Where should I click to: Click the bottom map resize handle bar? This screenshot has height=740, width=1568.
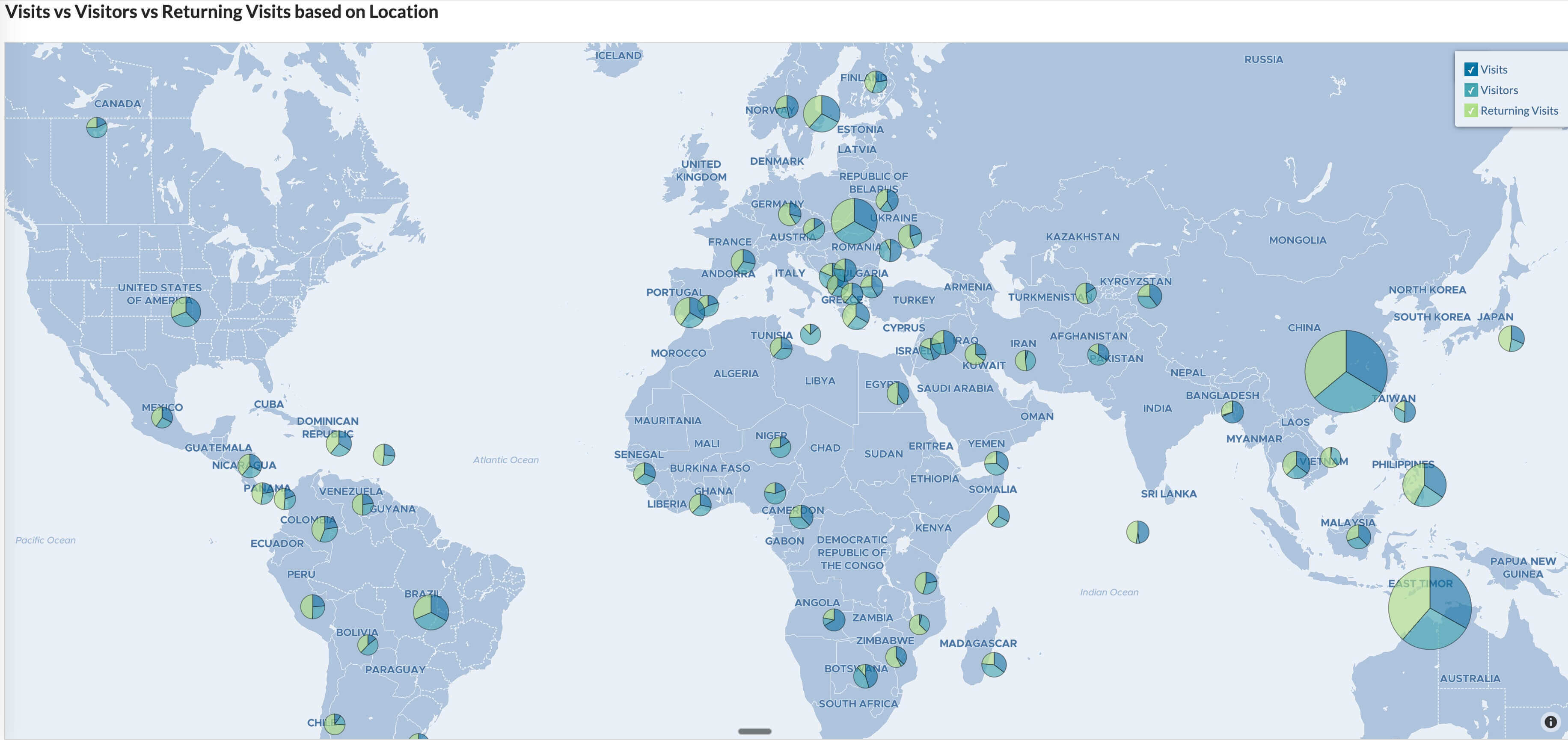click(x=755, y=731)
